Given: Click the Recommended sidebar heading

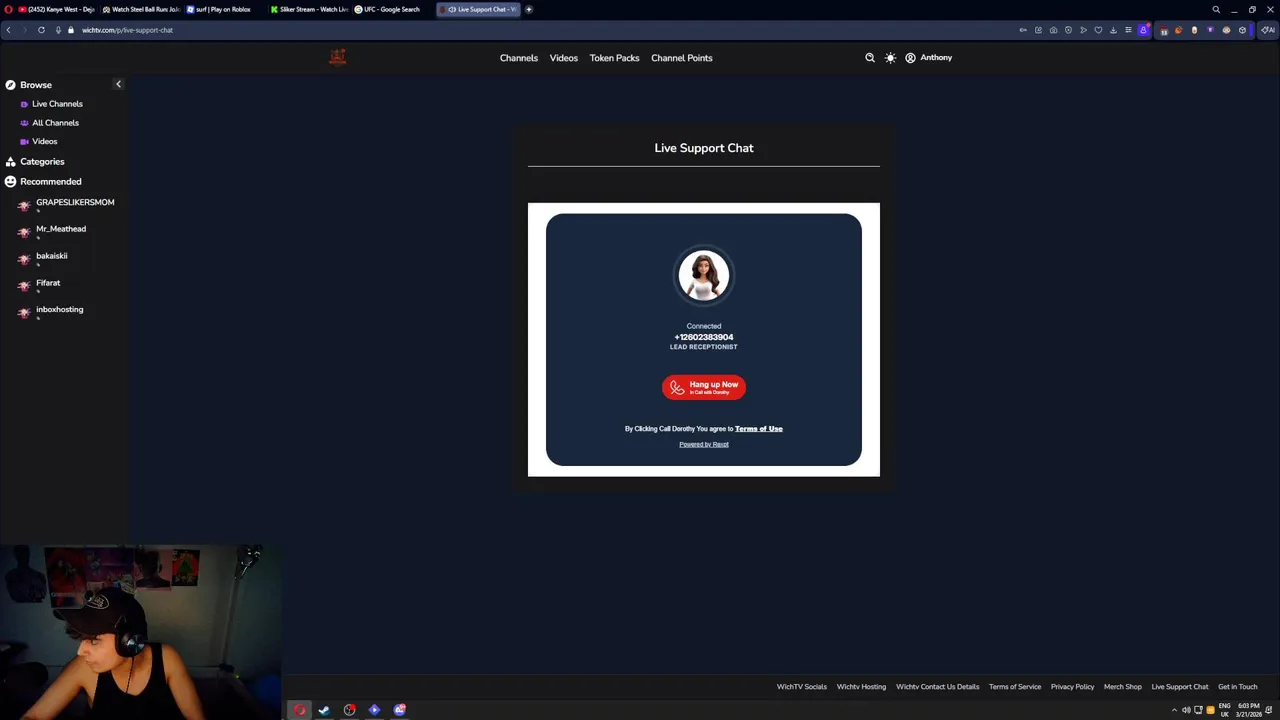Looking at the screenshot, I should tap(50, 182).
